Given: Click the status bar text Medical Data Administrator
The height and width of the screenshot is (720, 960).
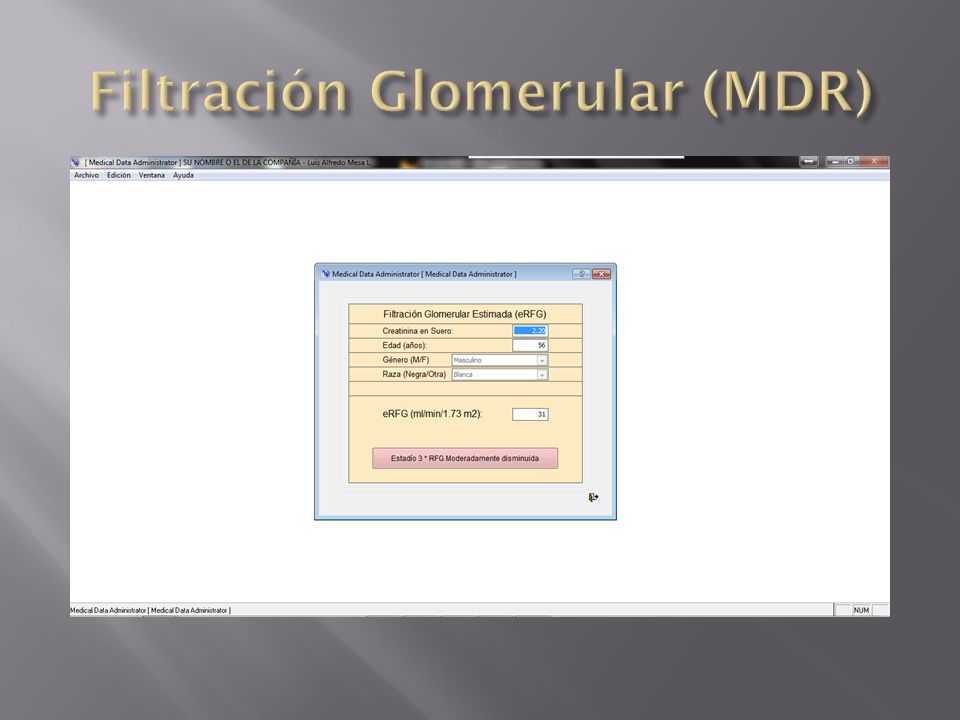Looking at the screenshot, I should point(151,610).
